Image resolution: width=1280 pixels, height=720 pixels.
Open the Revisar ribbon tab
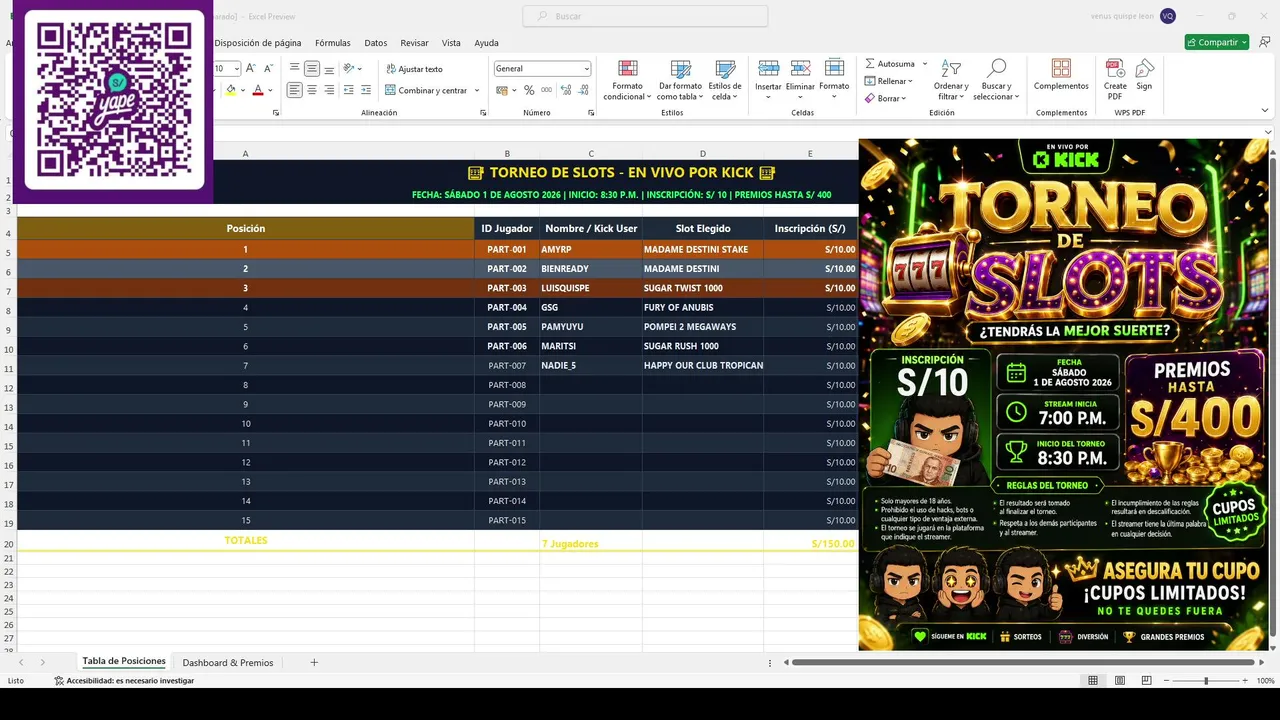coord(414,43)
